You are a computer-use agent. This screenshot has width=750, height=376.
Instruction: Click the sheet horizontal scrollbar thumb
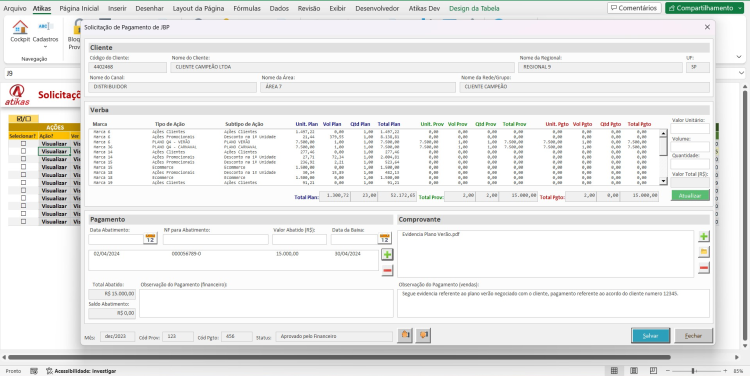pyautogui.click(x=339, y=357)
